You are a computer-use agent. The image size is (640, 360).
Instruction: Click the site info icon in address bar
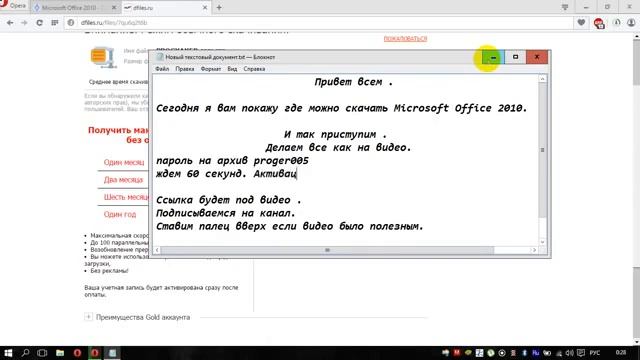pos(71,23)
